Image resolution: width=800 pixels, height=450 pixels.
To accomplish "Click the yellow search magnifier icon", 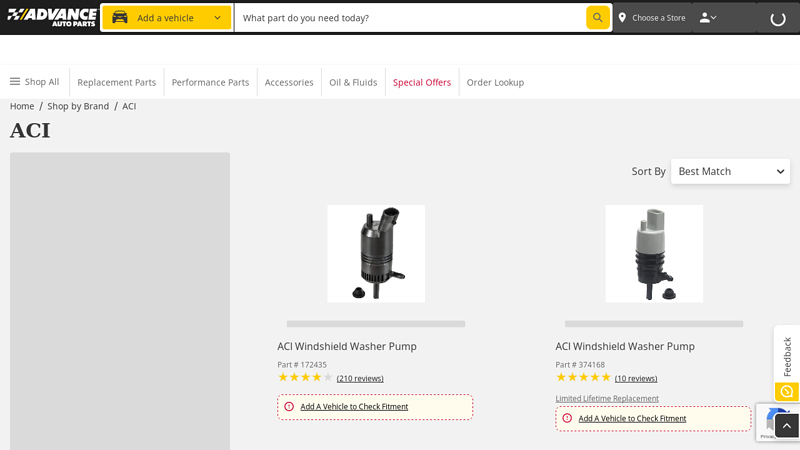I will tap(597, 17).
